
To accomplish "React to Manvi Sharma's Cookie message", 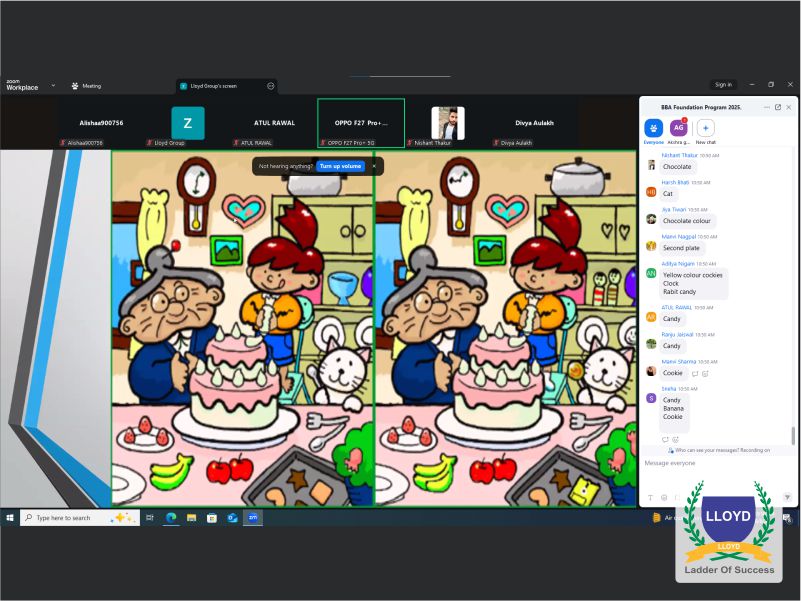I will [705, 374].
